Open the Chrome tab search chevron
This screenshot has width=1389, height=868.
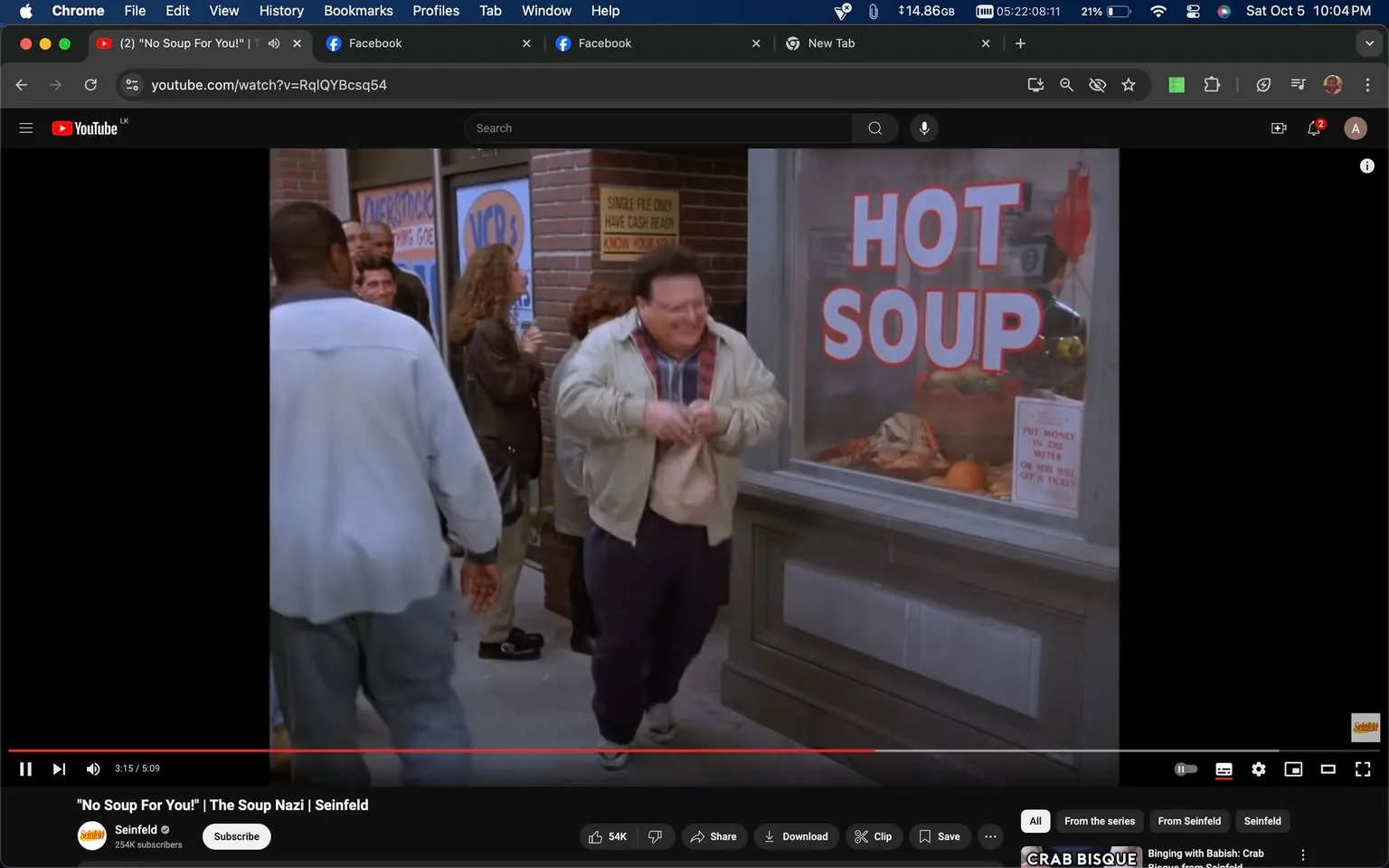[1368, 42]
